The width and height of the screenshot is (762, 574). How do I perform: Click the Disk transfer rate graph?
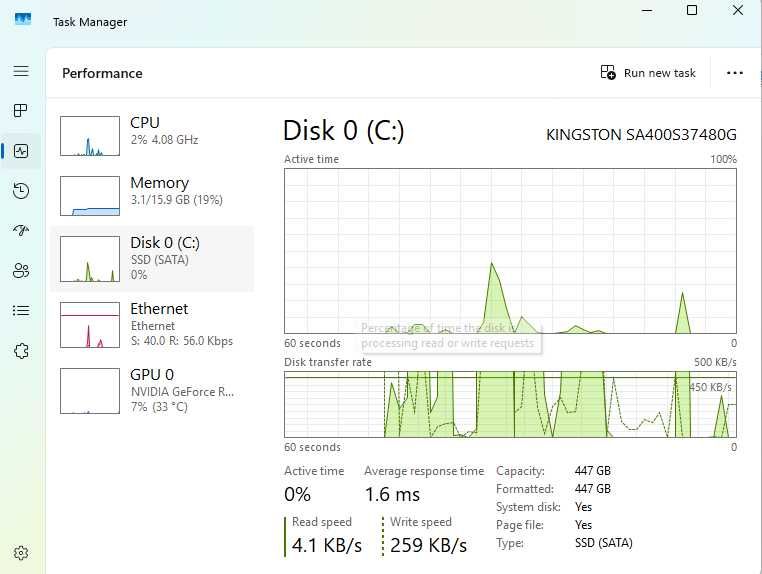pyautogui.click(x=510, y=404)
